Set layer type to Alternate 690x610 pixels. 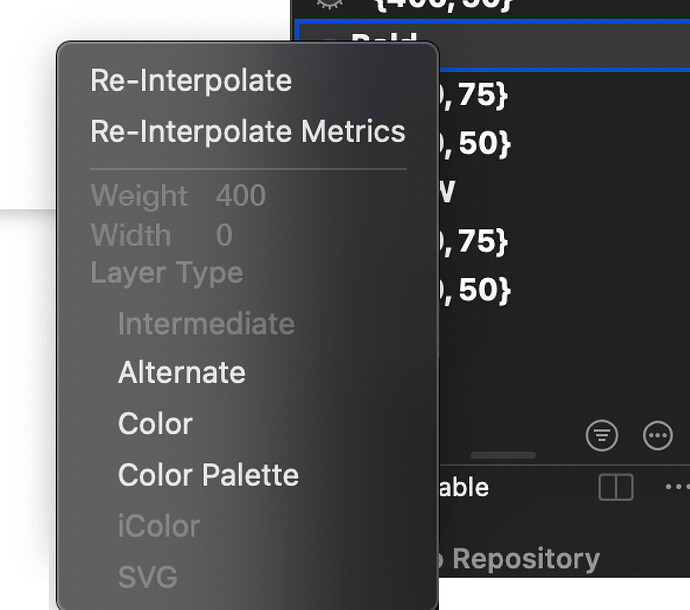click(181, 373)
